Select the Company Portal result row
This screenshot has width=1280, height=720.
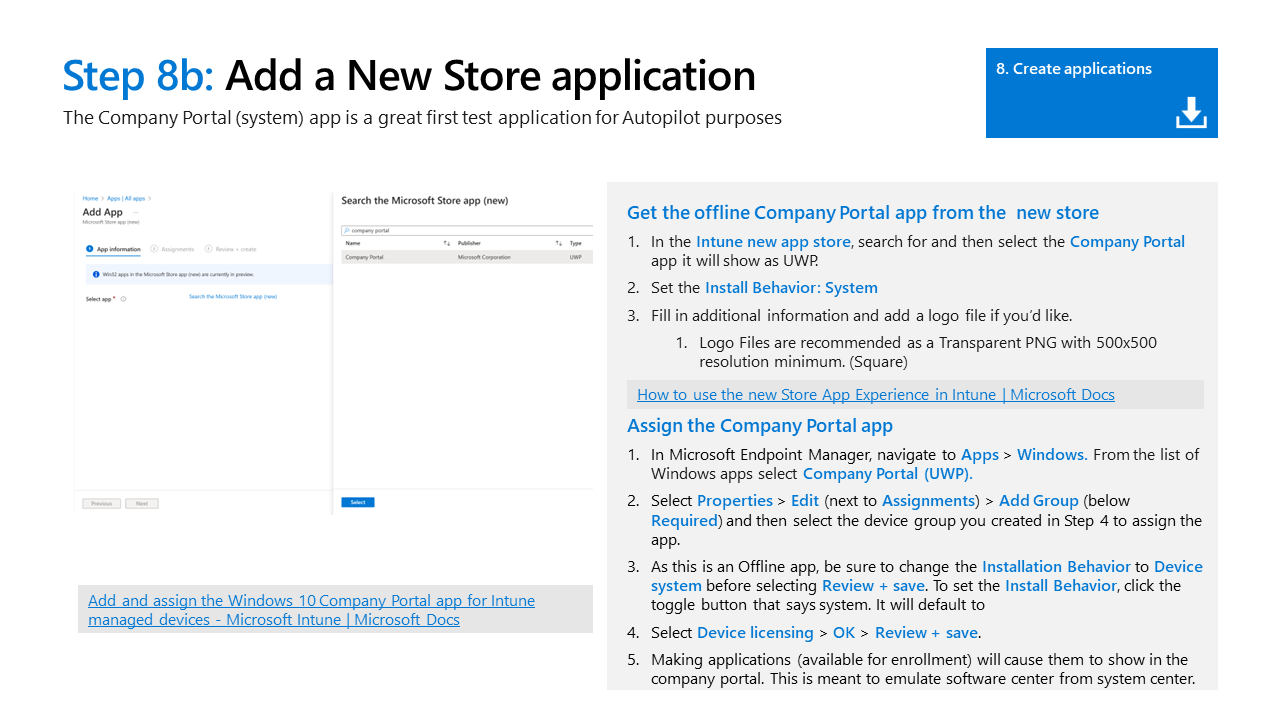pos(467,257)
